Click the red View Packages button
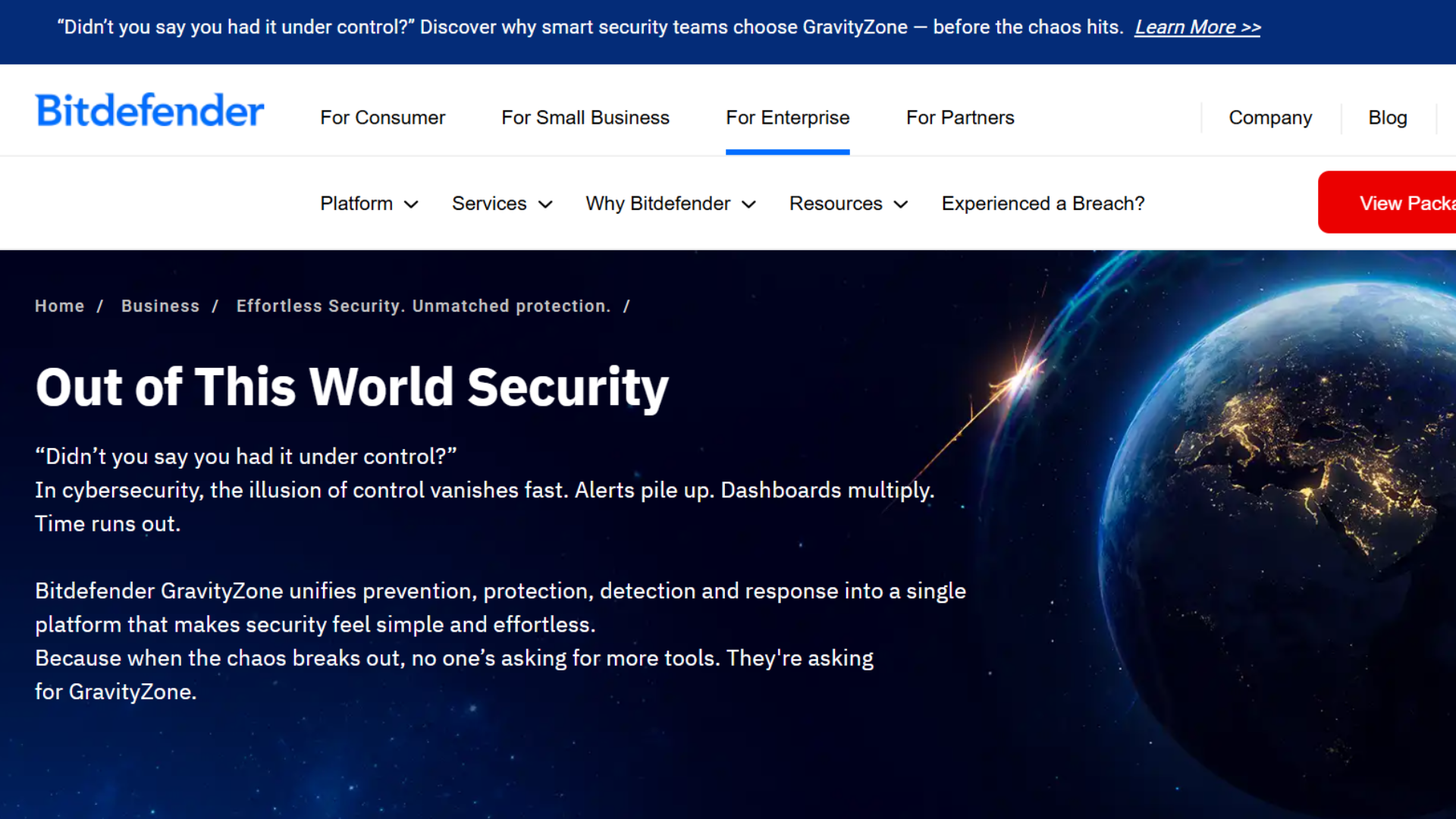 click(x=1387, y=202)
